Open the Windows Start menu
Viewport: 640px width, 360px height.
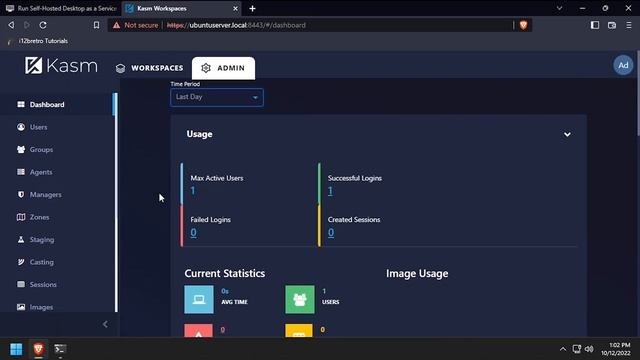[16, 349]
